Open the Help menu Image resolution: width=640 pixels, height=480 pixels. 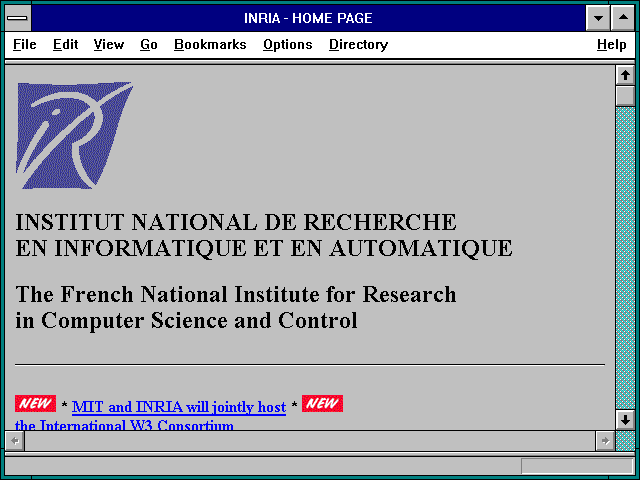click(x=611, y=44)
